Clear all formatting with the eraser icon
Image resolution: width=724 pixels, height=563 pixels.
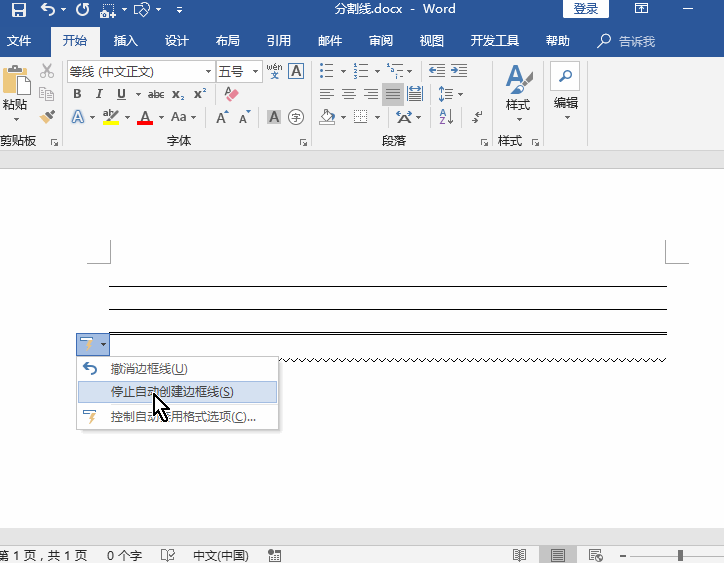(231, 94)
